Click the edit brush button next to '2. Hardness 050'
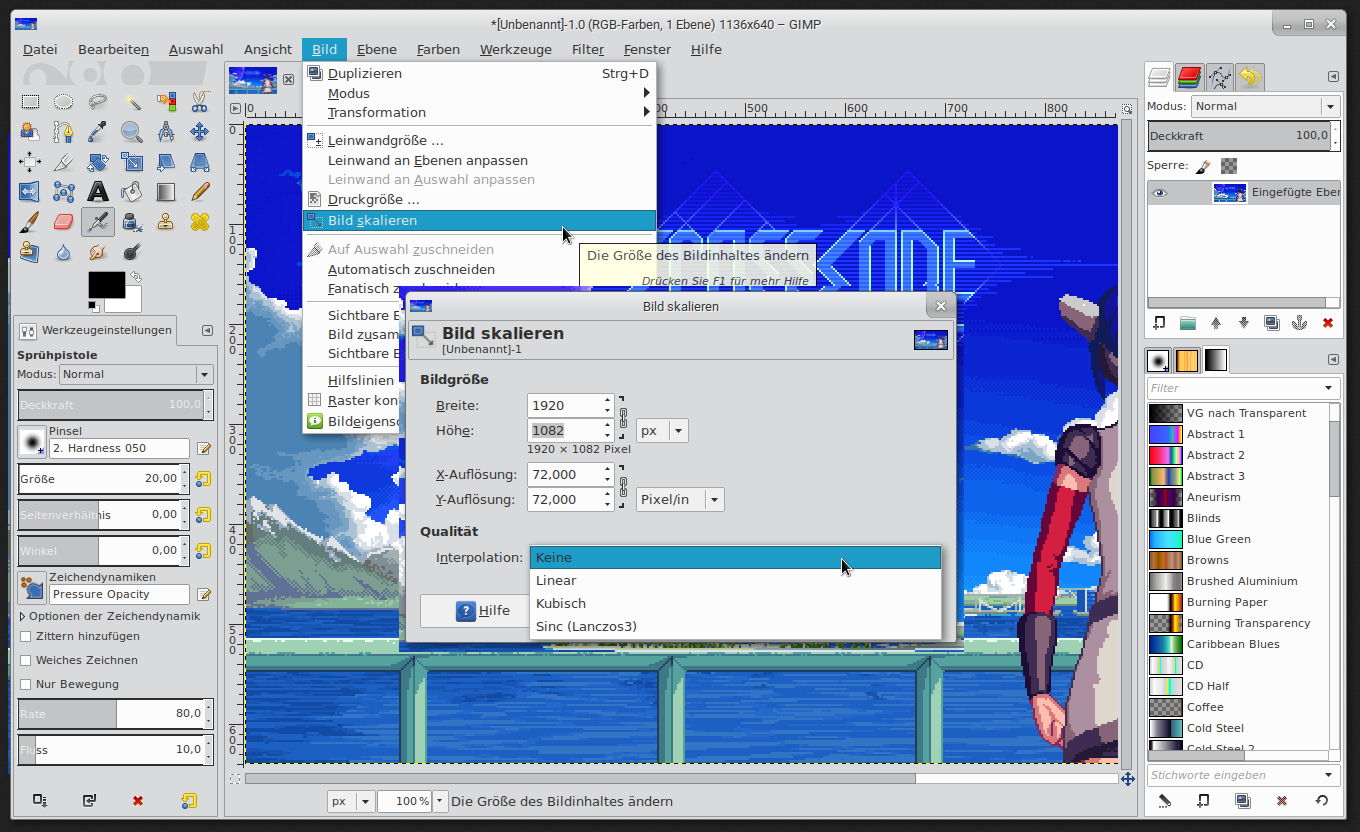Viewport: 1360px width, 832px height. coord(204,449)
